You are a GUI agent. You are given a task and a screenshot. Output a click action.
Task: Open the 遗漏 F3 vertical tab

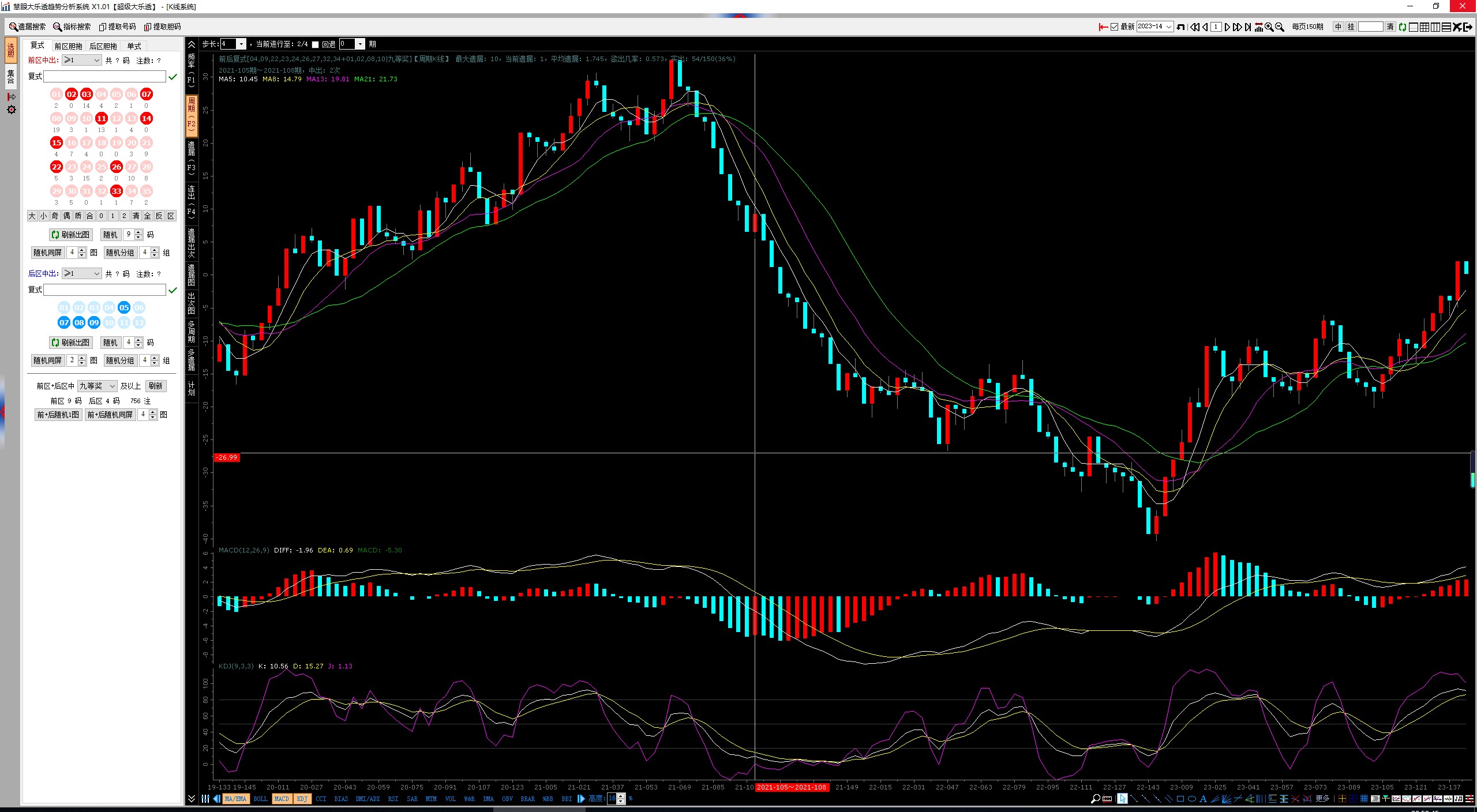[192, 158]
